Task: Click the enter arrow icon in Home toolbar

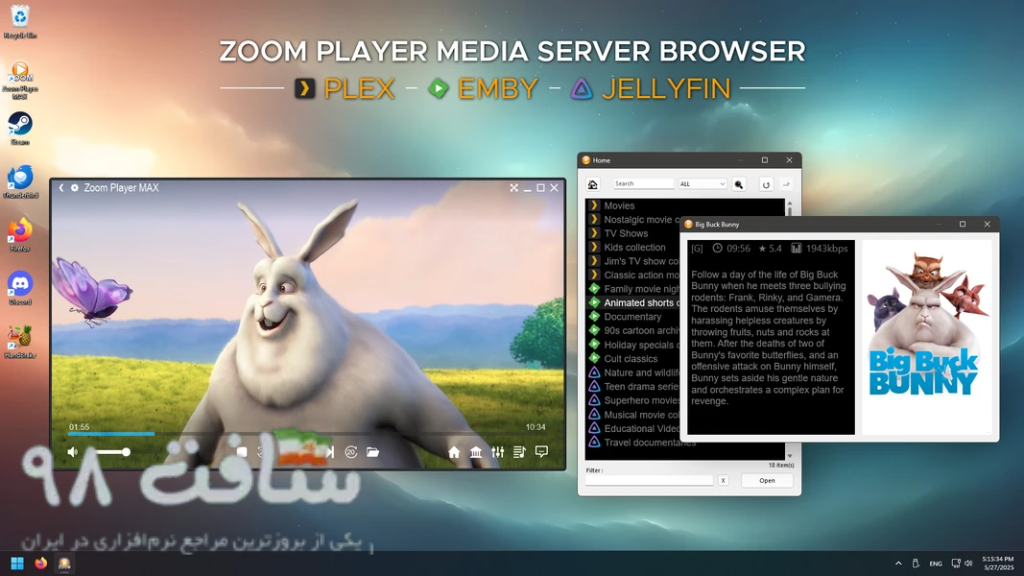Action: [786, 184]
